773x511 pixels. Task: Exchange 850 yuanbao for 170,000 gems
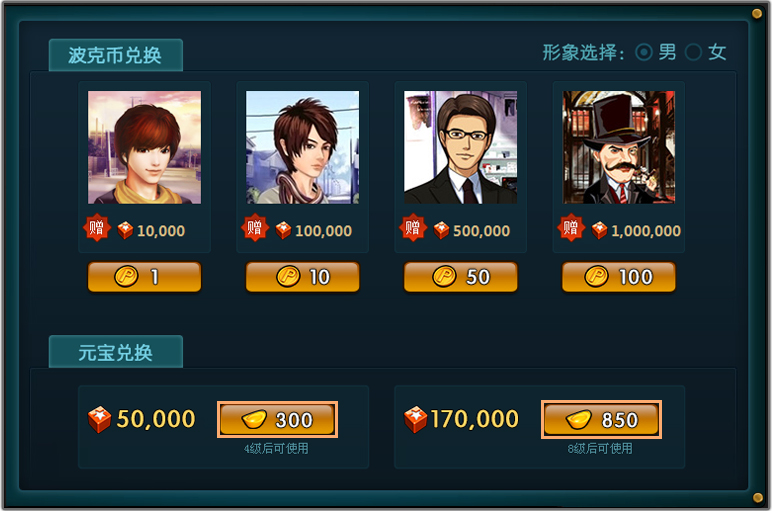(x=601, y=419)
